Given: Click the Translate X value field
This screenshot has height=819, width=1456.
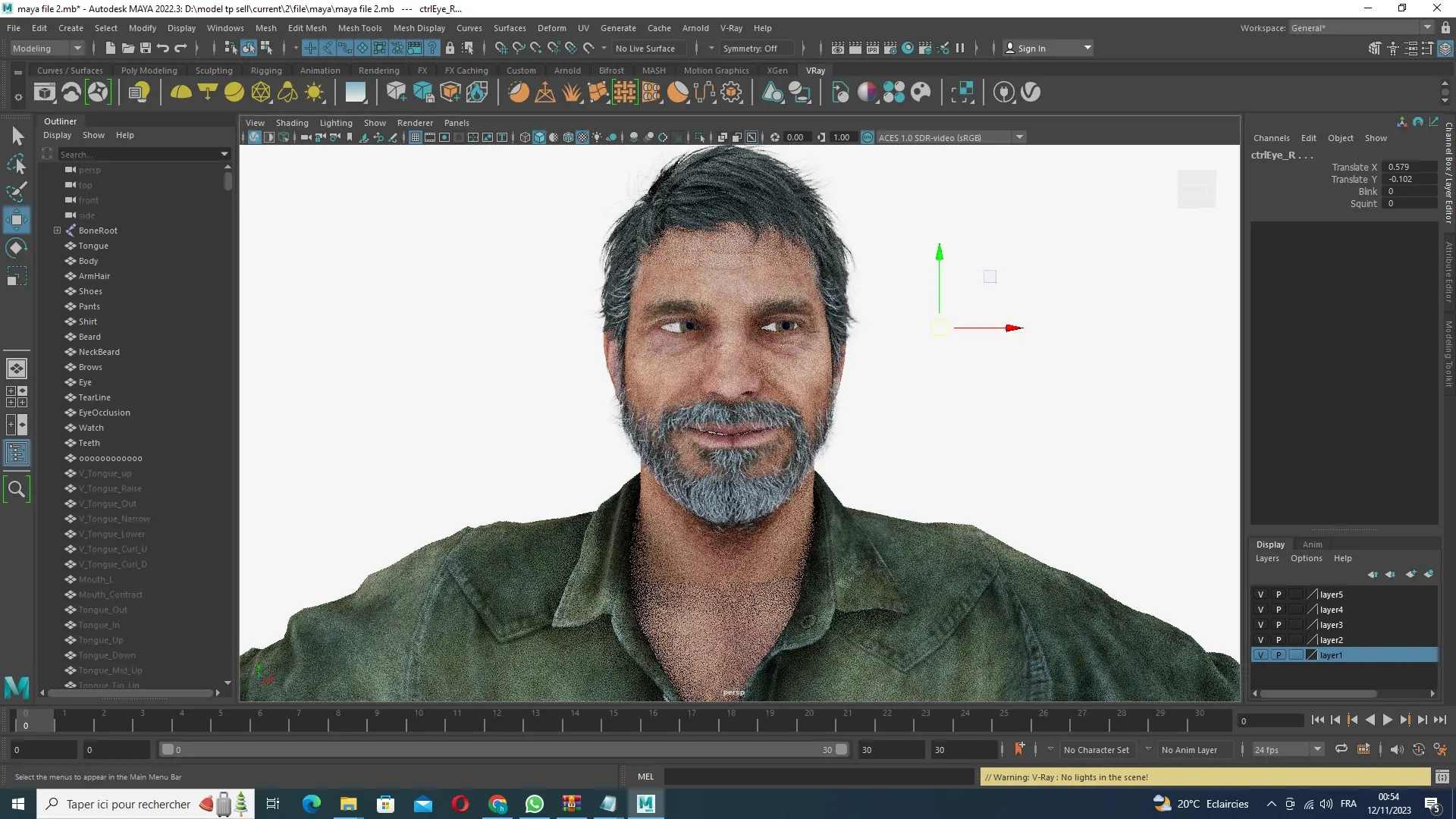Looking at the screenshot, I should pyautogui.click(x=1409, y=167).
